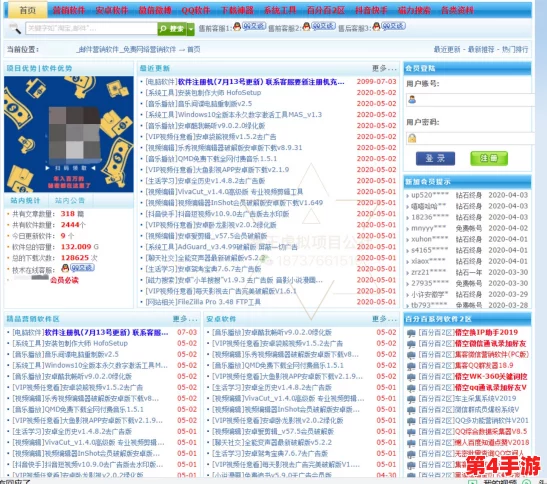Click the green 注册 register button

coord(489,158)
